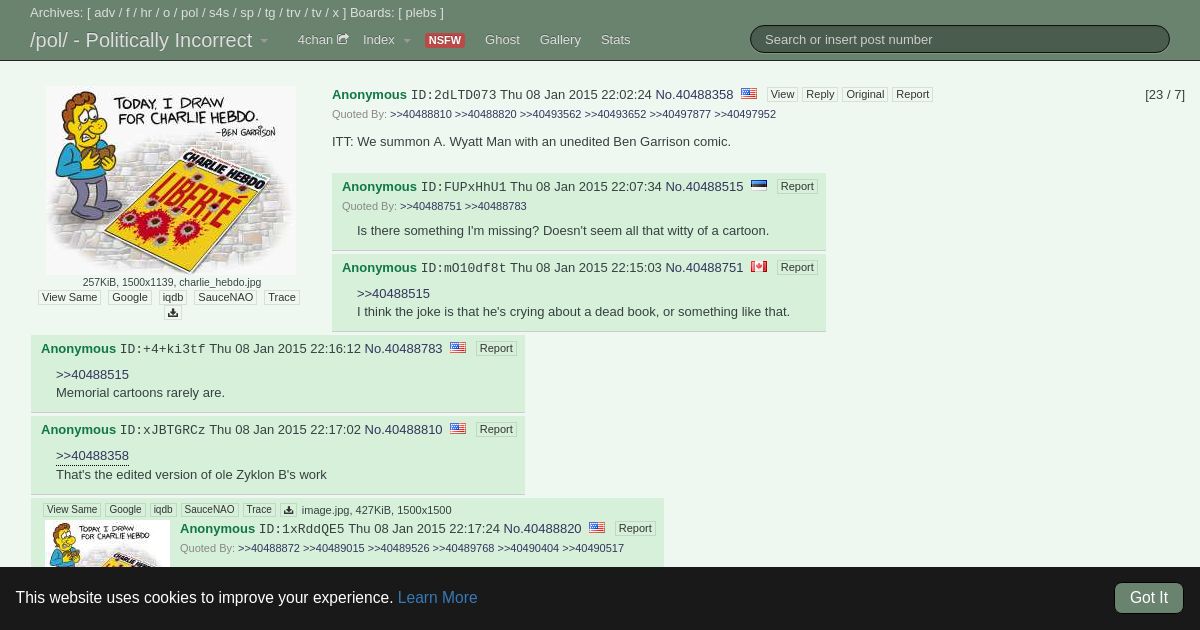Open the 4chan external link
The height and width of the screenshot is (630, 1200).
pyautogui.click(x=322, y=40)
